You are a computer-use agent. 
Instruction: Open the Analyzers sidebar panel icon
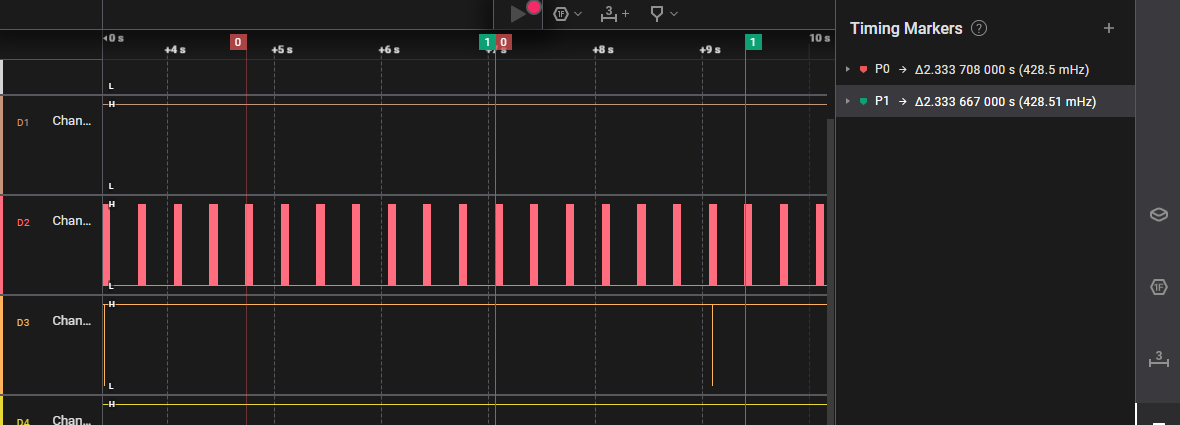click(x=1158, y=288)
